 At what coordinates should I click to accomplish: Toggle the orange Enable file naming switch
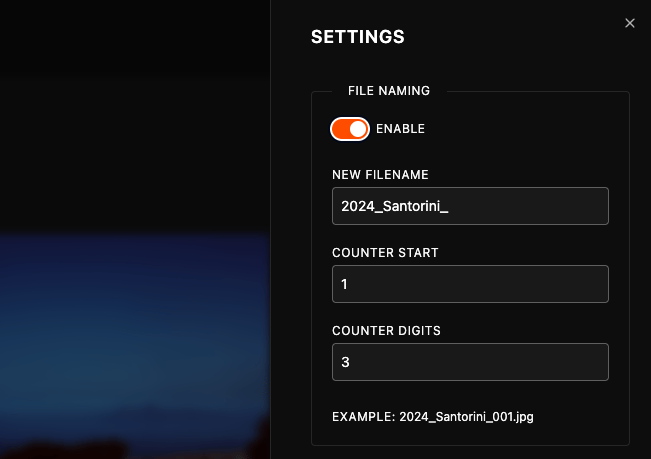[x=350, y=129]
